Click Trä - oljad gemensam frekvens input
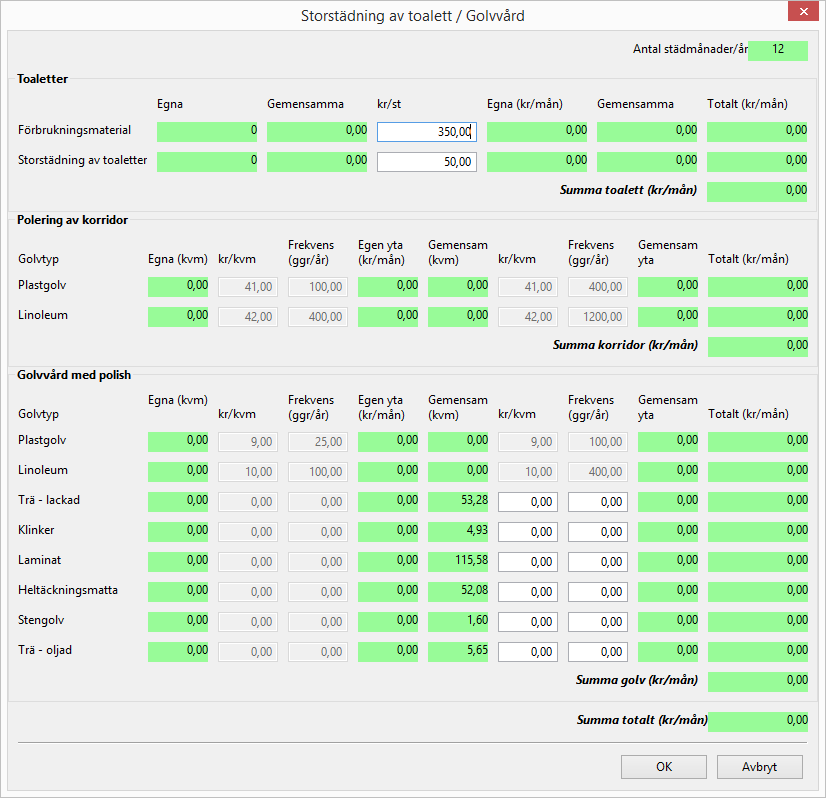The height and width of the screenshot is (798, 826). point(598,651)
